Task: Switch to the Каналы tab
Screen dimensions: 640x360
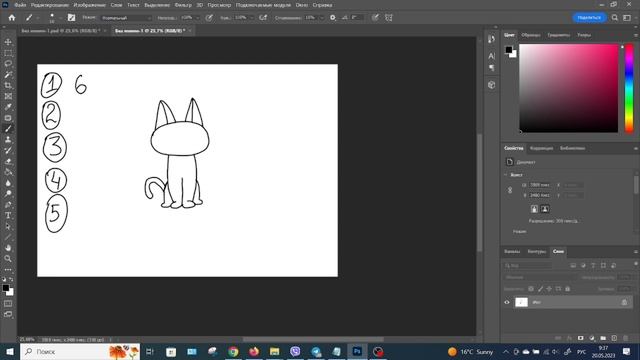Action: click(x=512, y=251)
